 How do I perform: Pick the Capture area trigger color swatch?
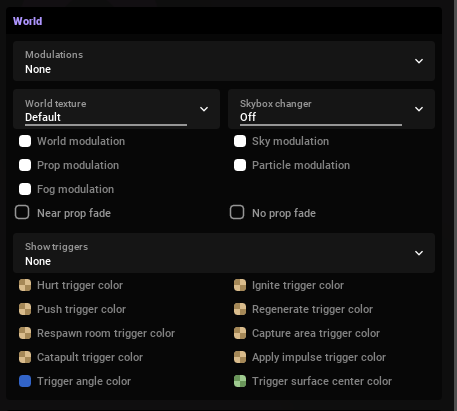pos(240,333)
